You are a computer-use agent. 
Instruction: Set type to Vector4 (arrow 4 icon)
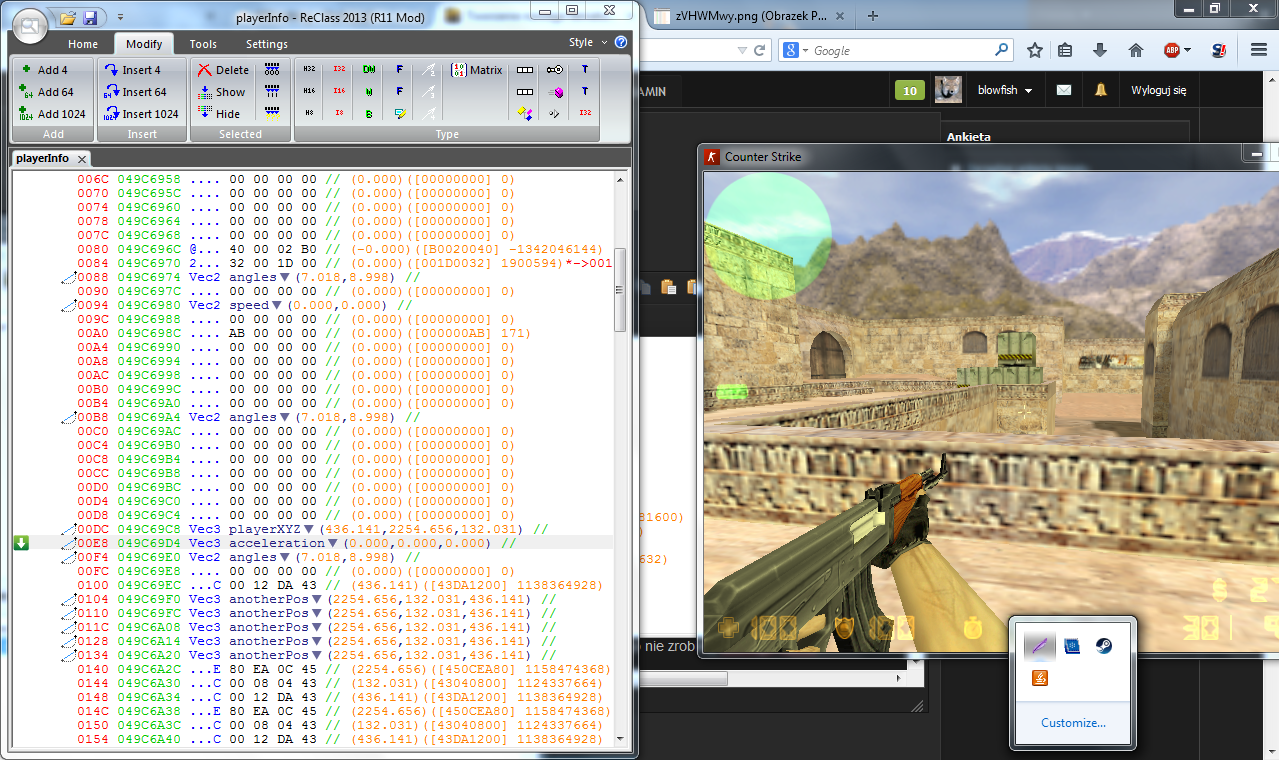pyautogui.click(x=429, y=113)
